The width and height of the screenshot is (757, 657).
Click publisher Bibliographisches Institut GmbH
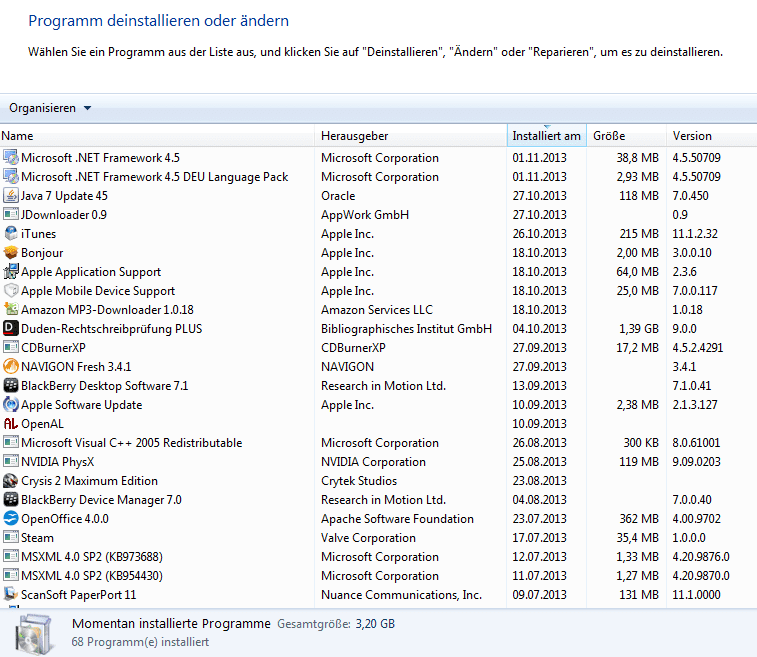coord(407,329)
